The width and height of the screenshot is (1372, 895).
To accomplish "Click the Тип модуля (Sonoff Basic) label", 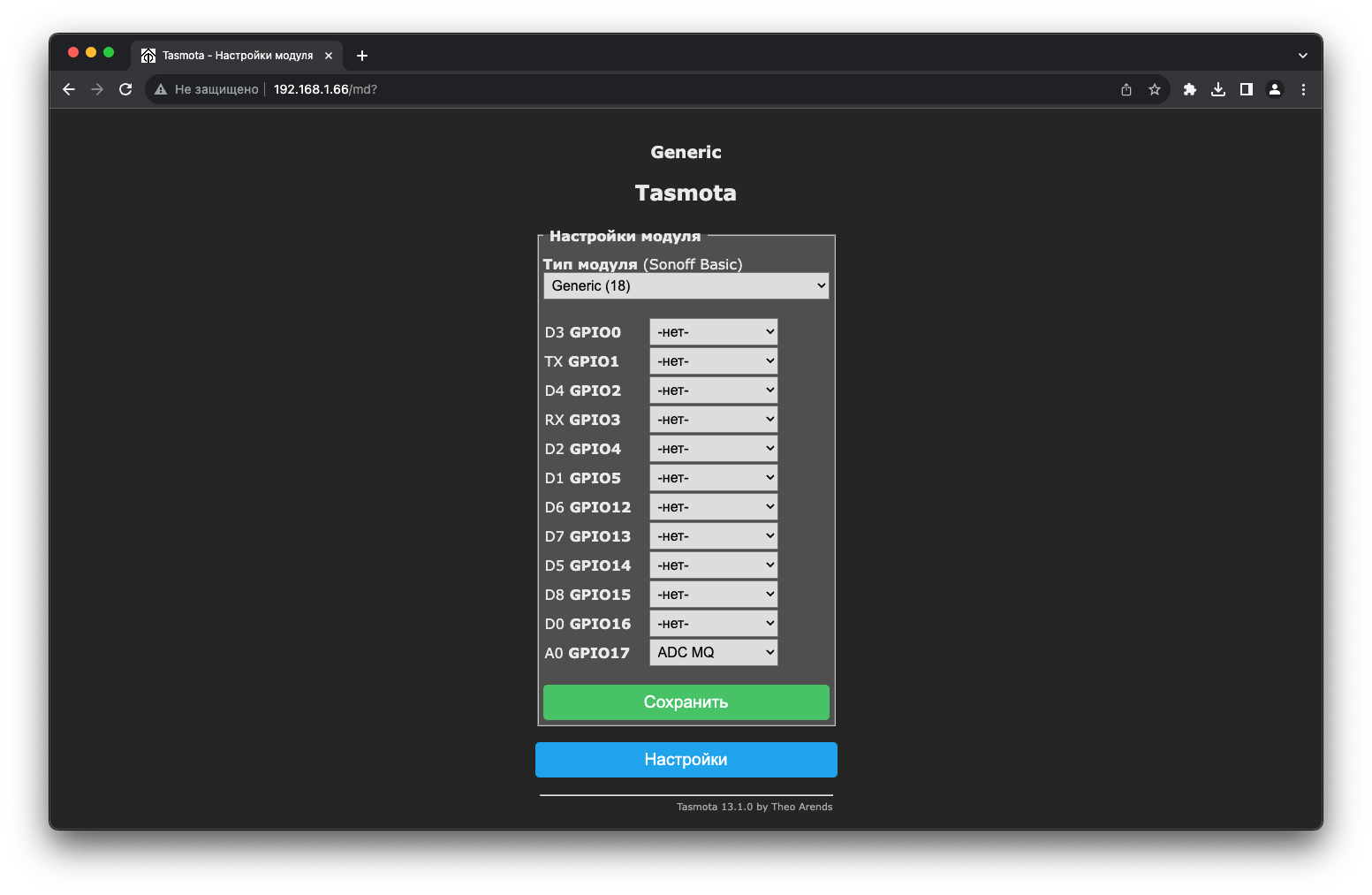I will click(x=642, y=264).
